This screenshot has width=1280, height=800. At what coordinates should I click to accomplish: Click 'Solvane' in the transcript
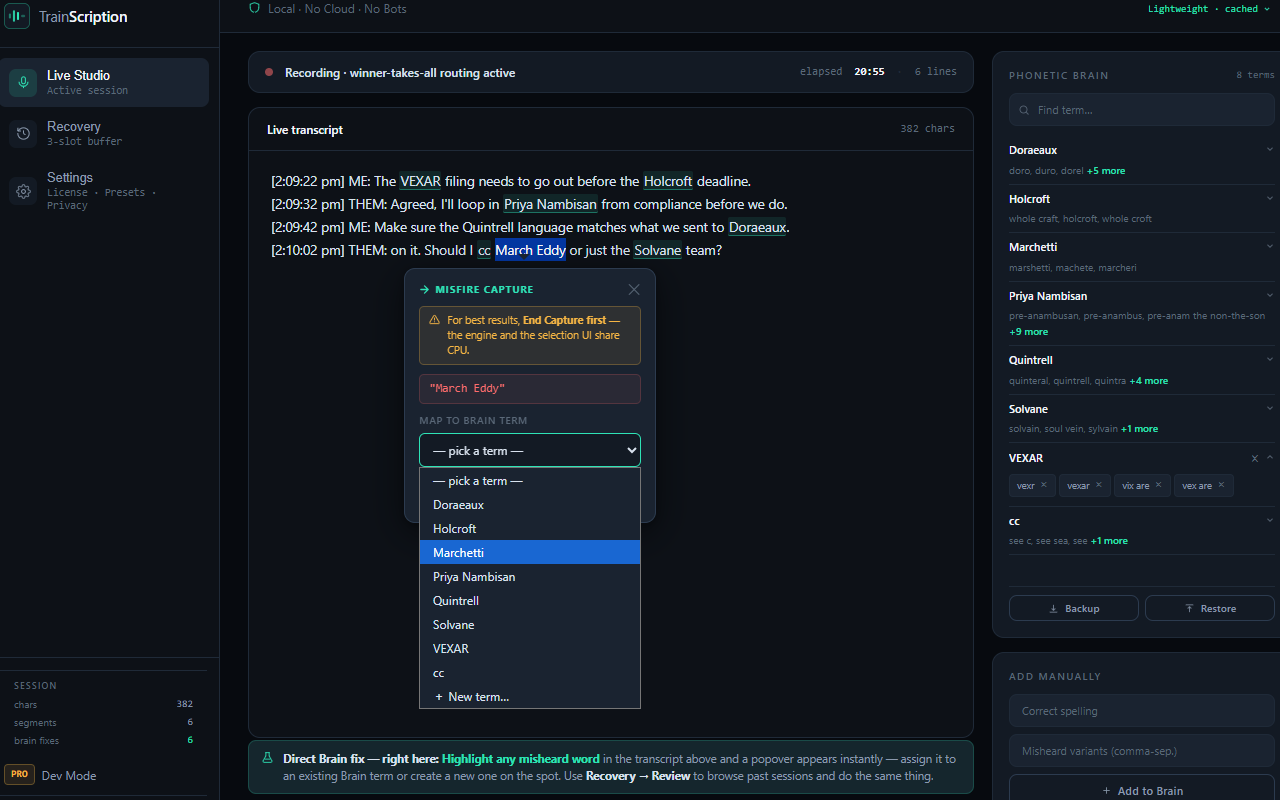coord(658,250)
